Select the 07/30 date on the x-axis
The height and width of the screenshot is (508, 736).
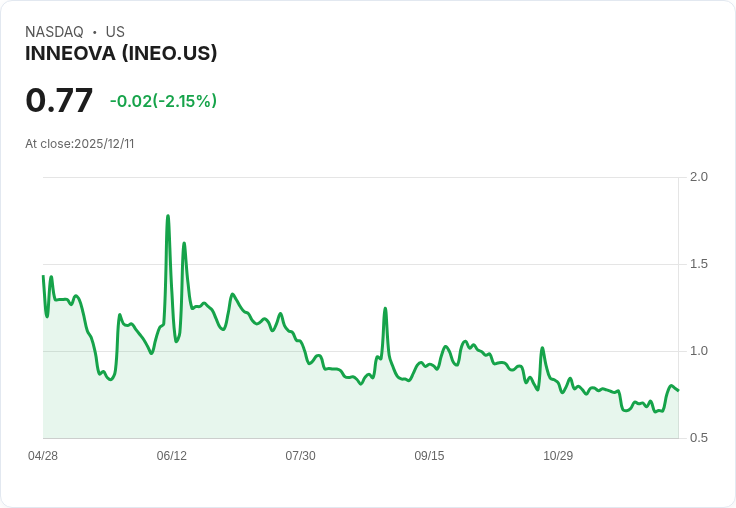(300, 456)
